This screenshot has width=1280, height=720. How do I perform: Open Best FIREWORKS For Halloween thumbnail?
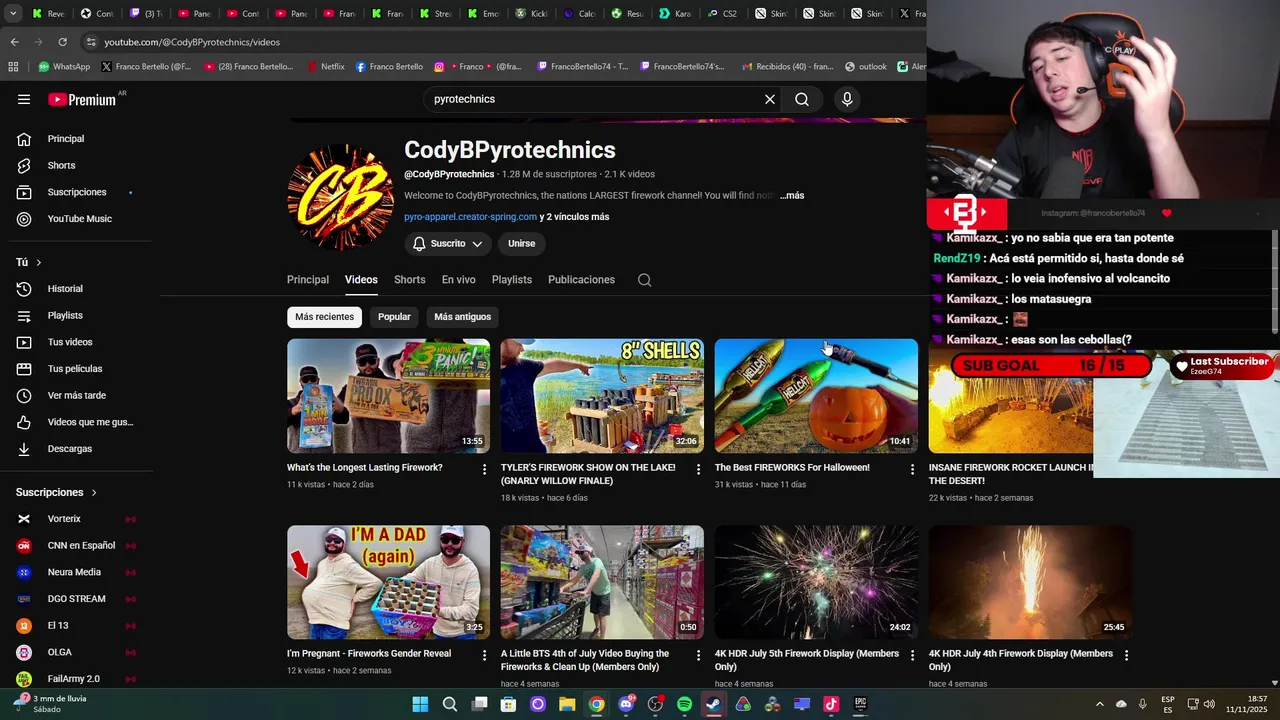[816, 396]
